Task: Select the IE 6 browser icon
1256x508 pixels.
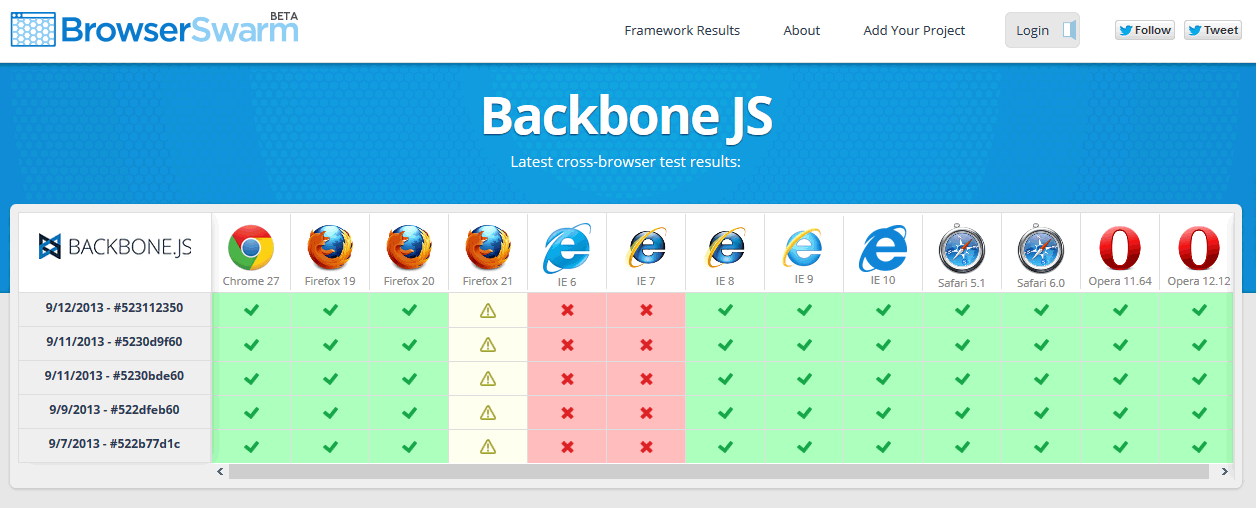Action: click(567, 249)
